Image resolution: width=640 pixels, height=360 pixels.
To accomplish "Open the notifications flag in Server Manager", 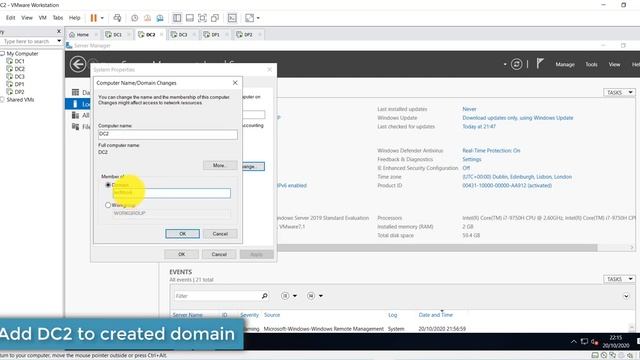I will [540, 63].
